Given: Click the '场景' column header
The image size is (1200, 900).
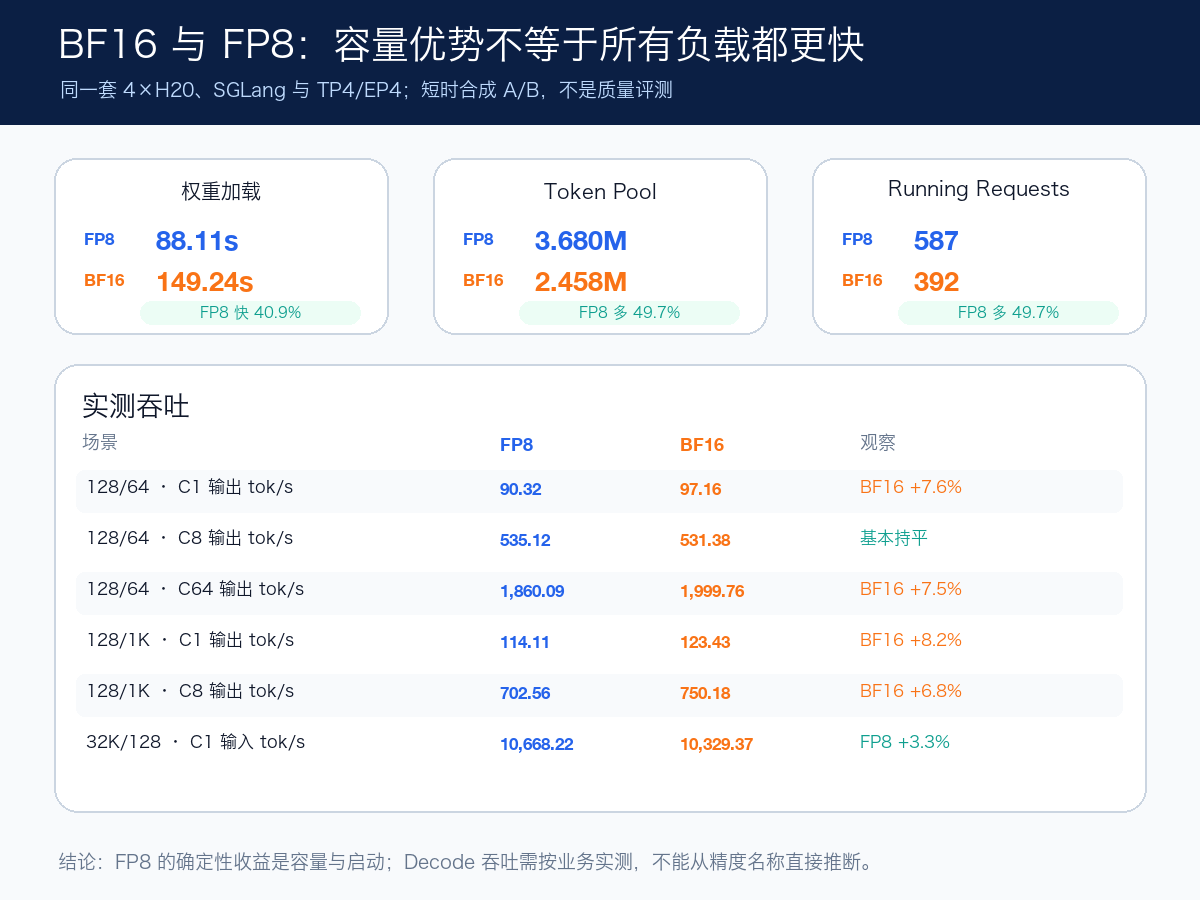Looking at the screenshot, I should [100, 442].
